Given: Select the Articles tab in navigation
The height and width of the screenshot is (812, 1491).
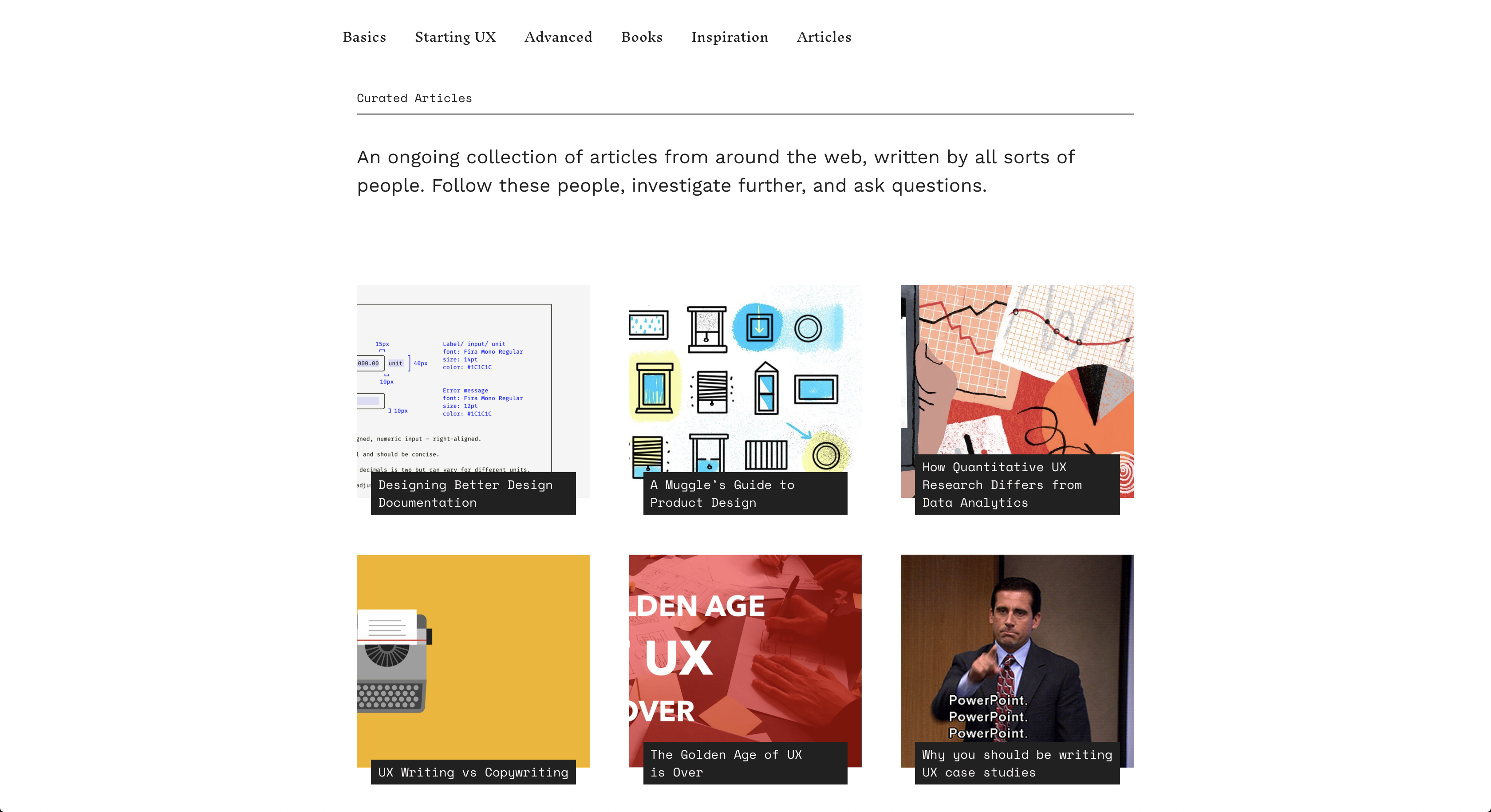Looking at the screenshot, I should pos(824,37).
